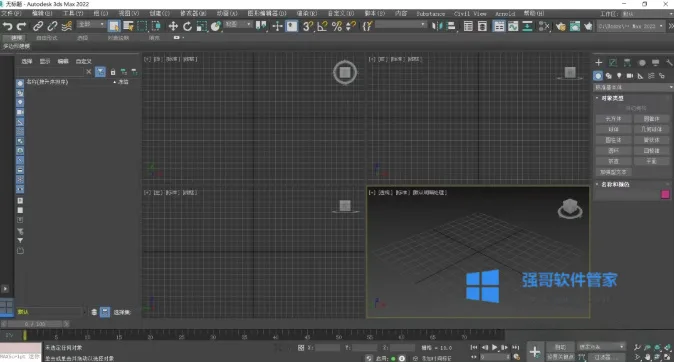The image size is (674, 362).
Task: Activate the Select and Rotate tool
Action: (x=187, y=26)
